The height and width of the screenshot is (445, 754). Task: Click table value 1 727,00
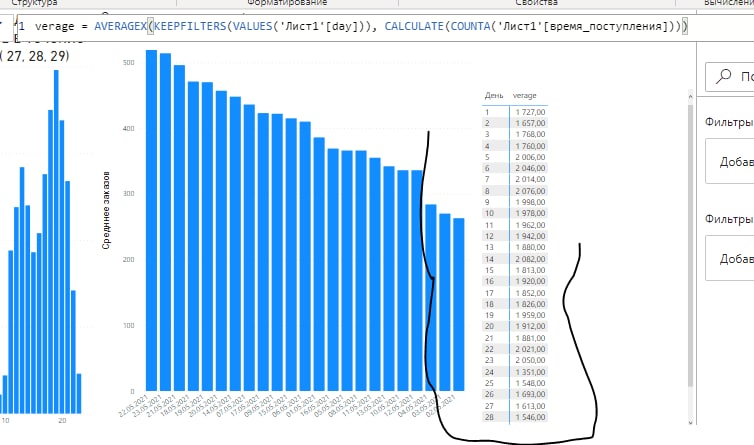coord(530,112)
